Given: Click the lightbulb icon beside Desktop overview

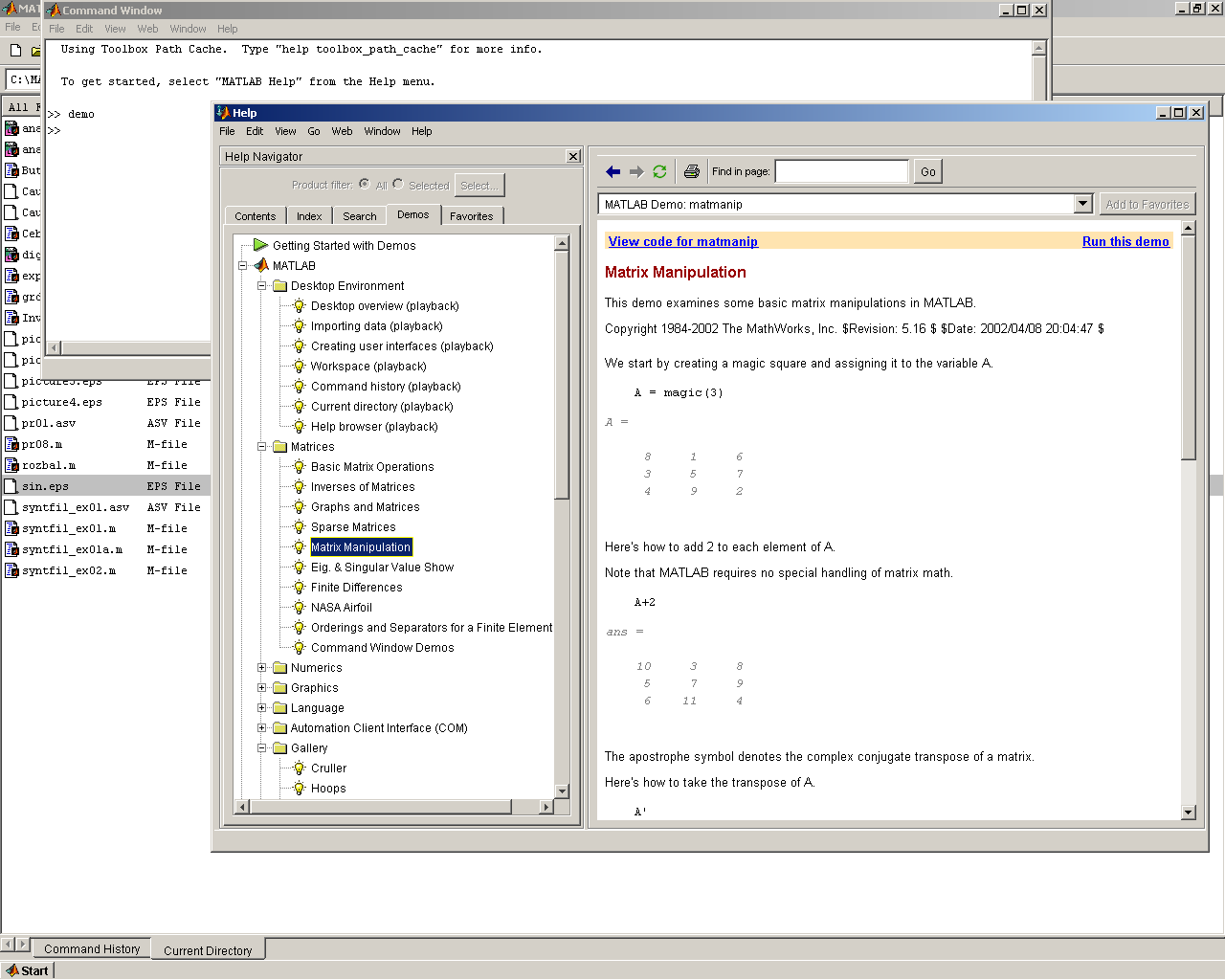Looking at the screenshot, I should (x=299, y=305).
